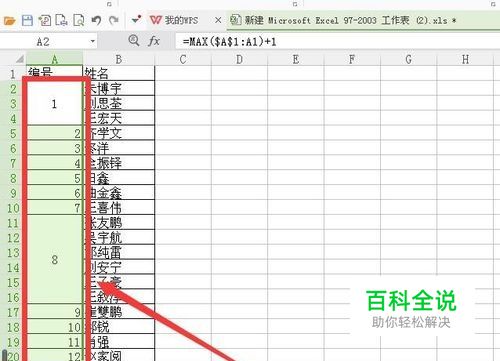Click the name cell ending in 振铎
Viewport: 500px width, 361px height.
119,163
